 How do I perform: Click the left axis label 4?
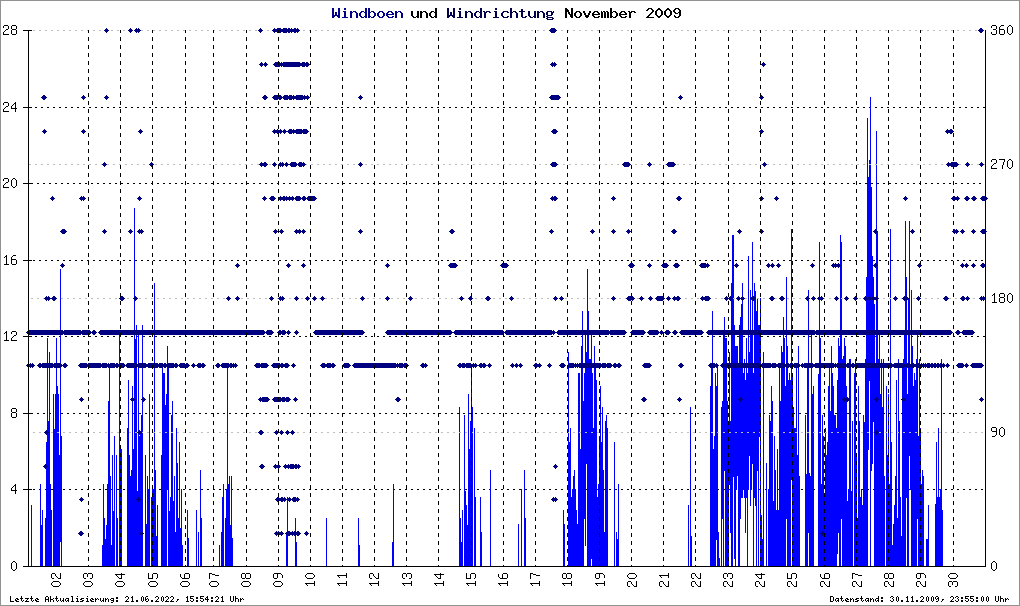pos(13,490)
